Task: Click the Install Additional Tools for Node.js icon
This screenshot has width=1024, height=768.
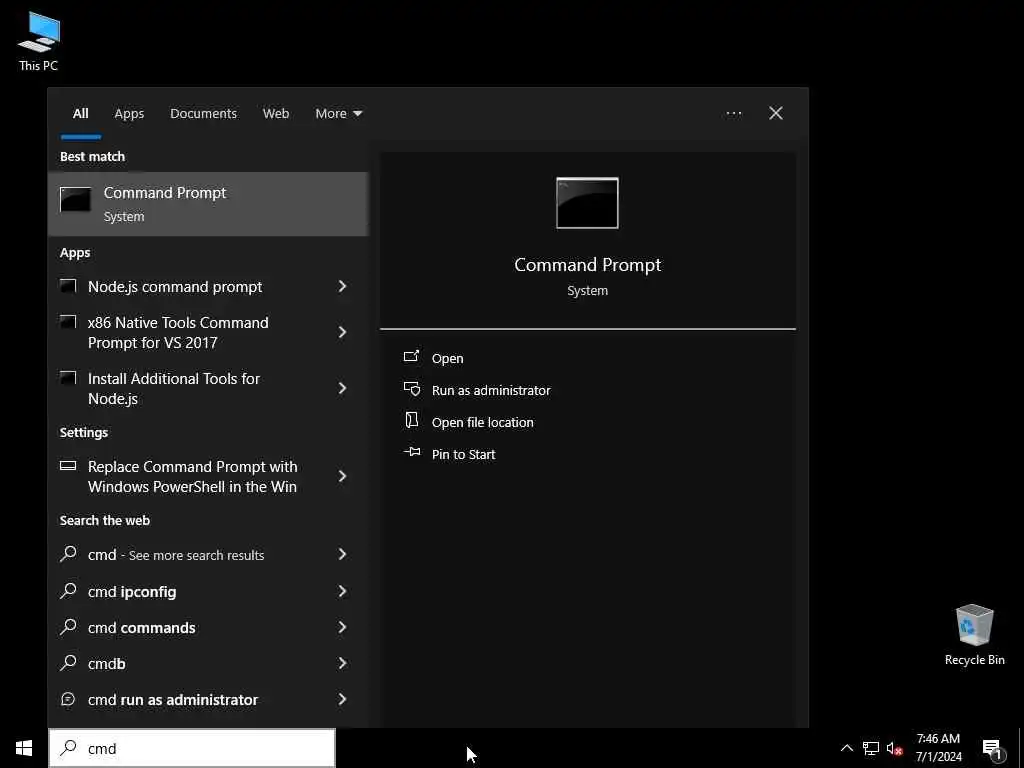Action: click(68, 377)
